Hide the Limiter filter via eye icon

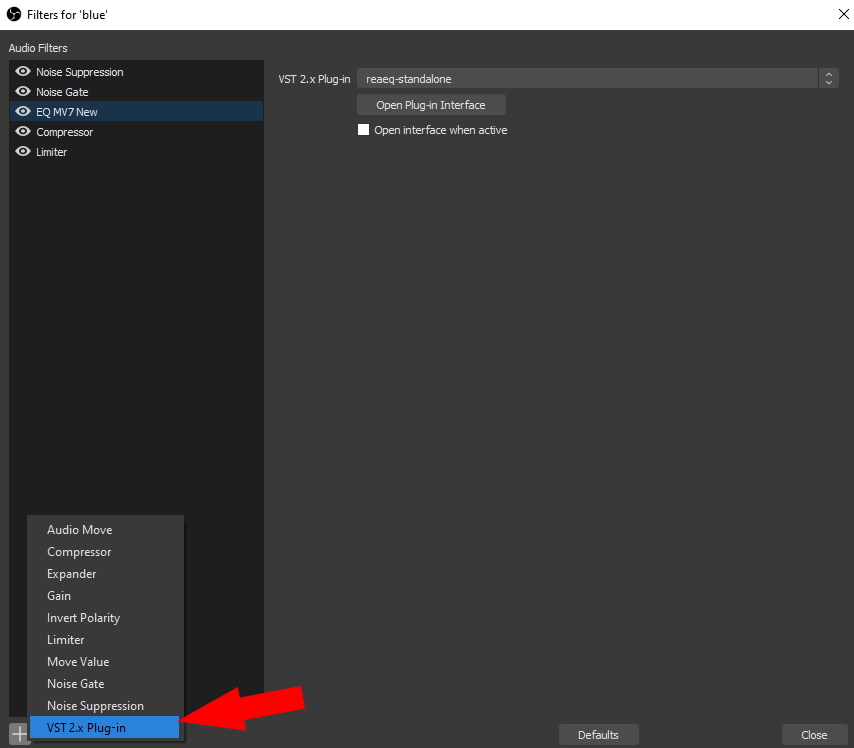[x=23, y=152]
